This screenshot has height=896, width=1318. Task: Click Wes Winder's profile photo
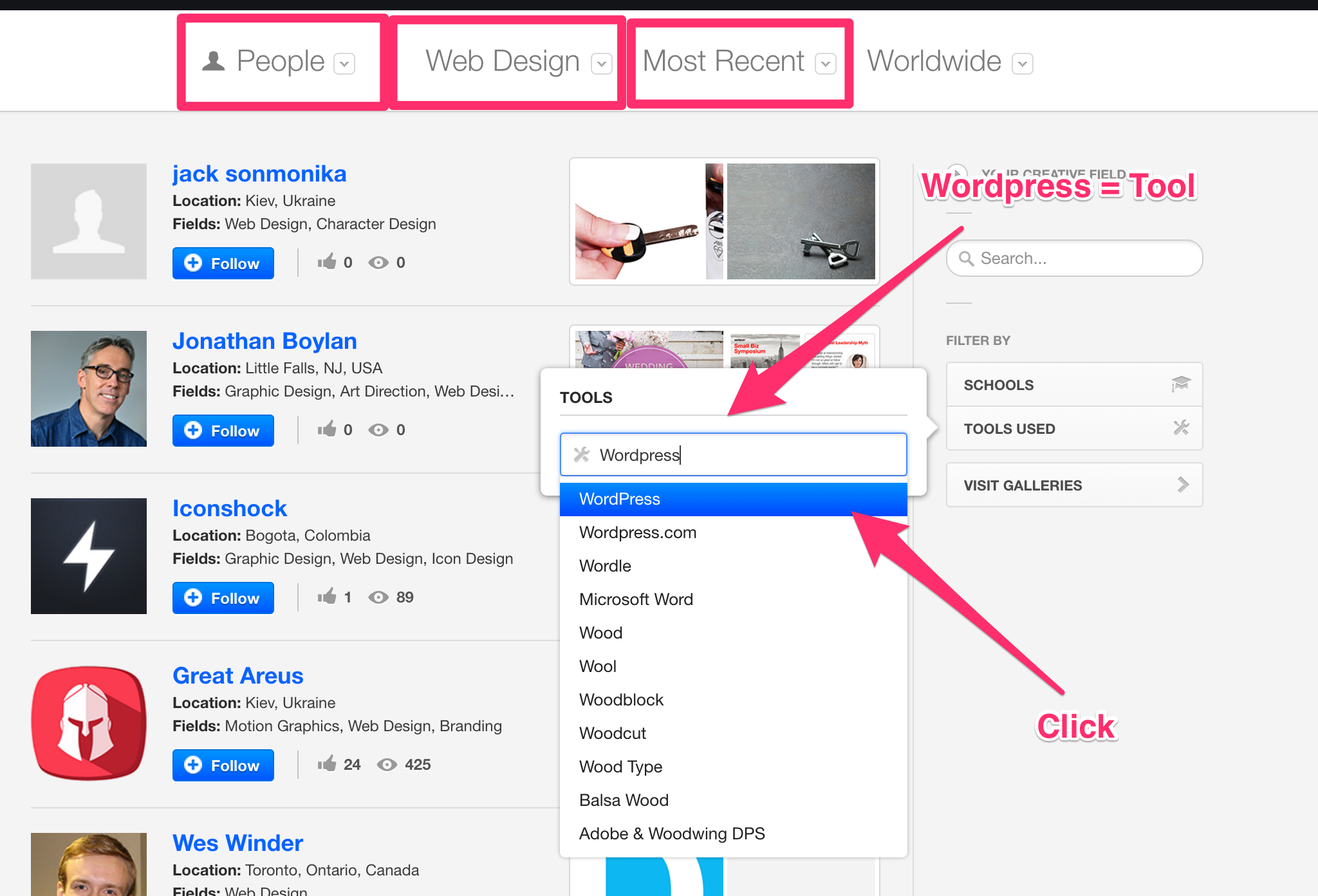[x=89, y=864]
